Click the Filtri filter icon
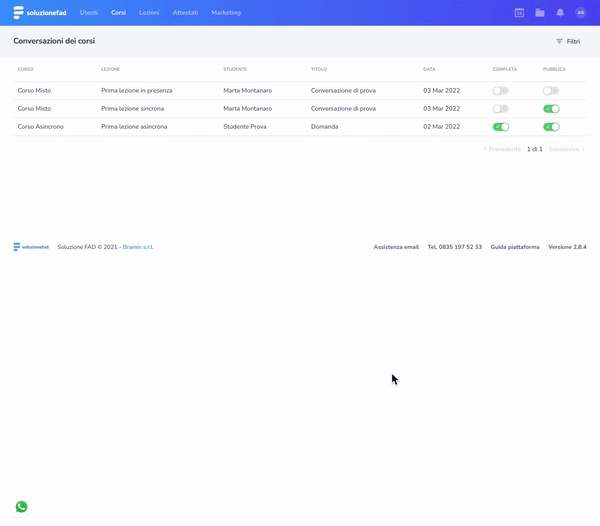This screenshot has height=526, width=600. point(560,42)
